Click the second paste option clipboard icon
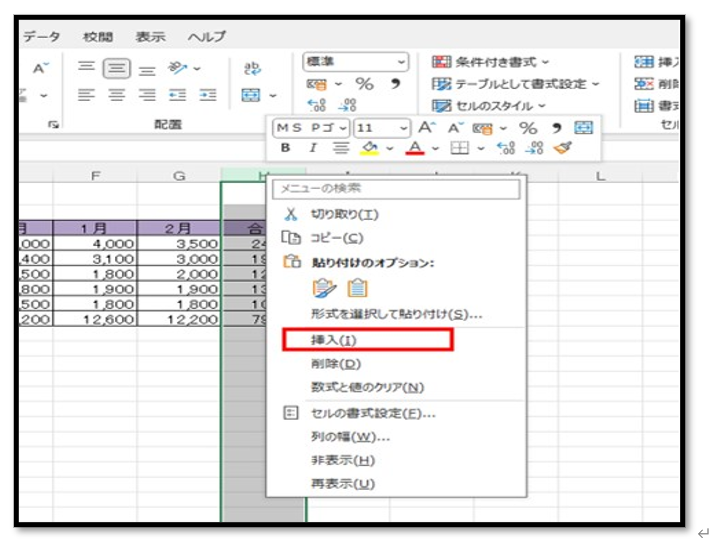 357,288
